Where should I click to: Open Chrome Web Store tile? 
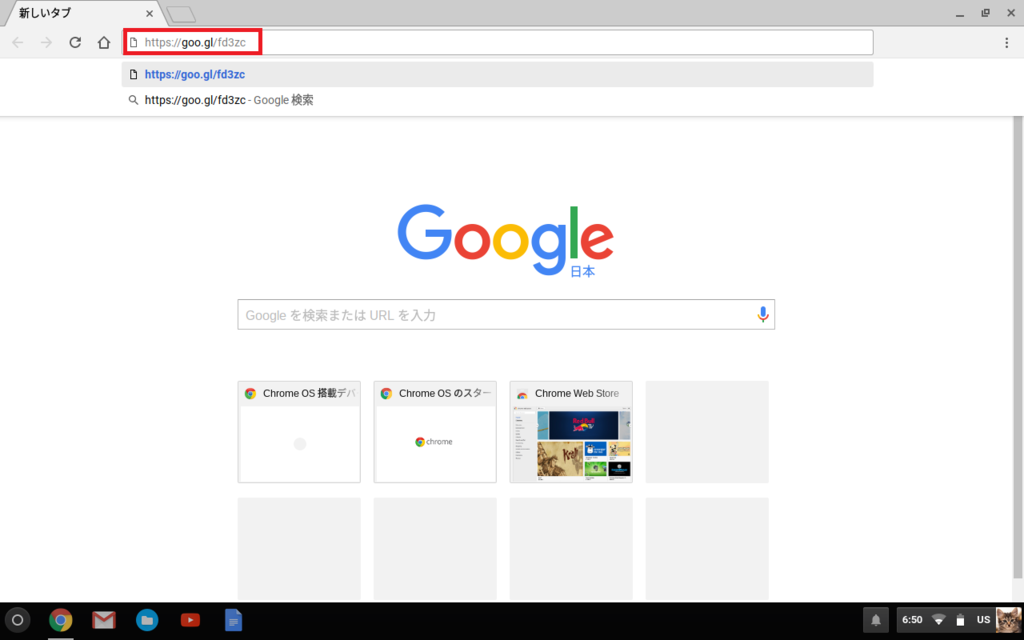tap(571, 432)
